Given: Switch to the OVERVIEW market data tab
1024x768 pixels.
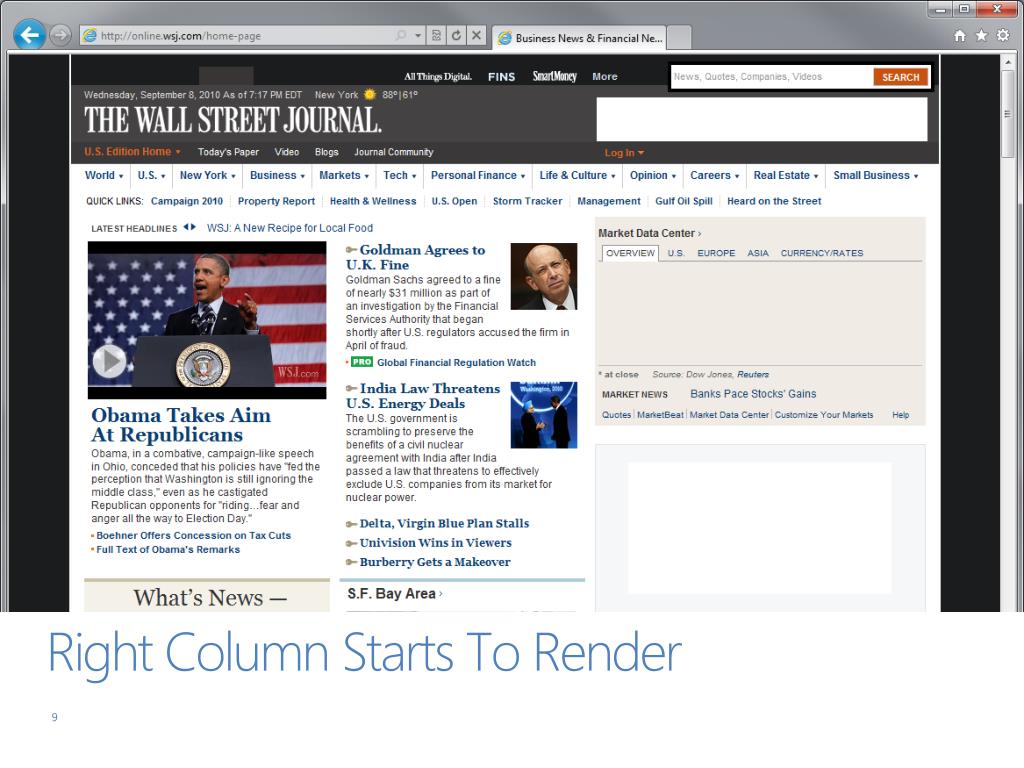Looking at the screenshot, I should [x=630, y=253].
